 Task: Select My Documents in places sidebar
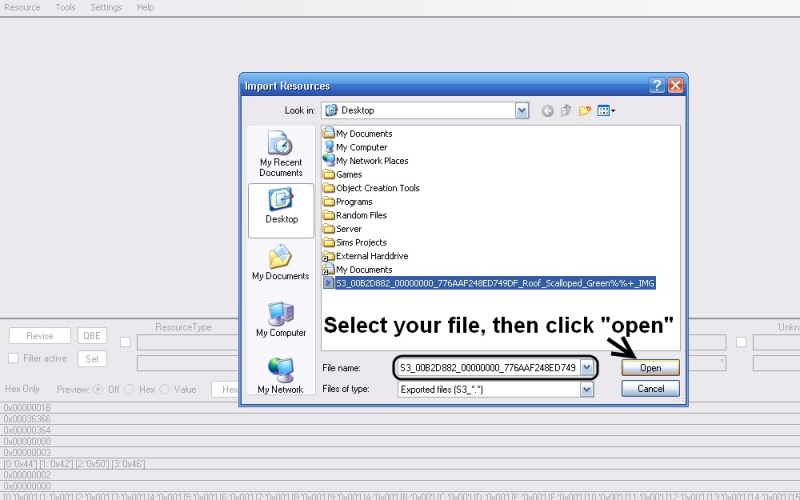280,262
